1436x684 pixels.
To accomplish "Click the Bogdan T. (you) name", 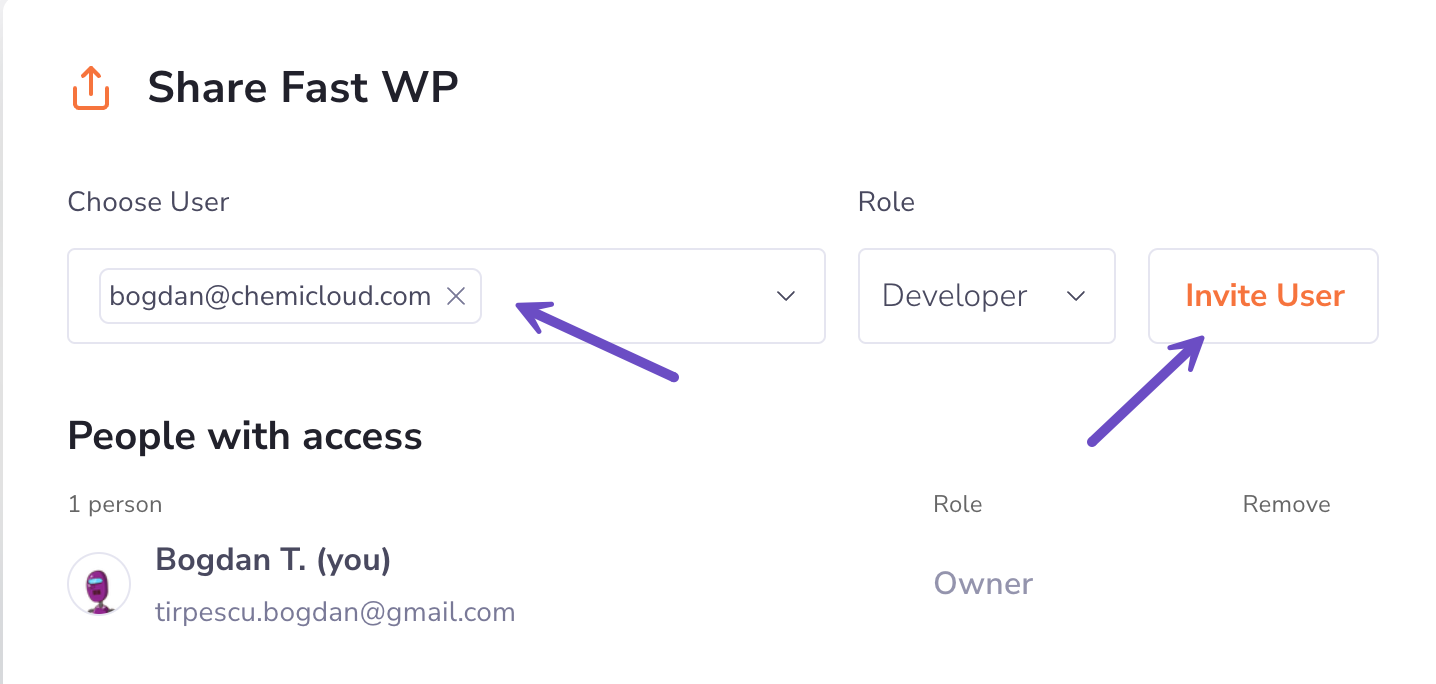I will click(x=273, y=560).
